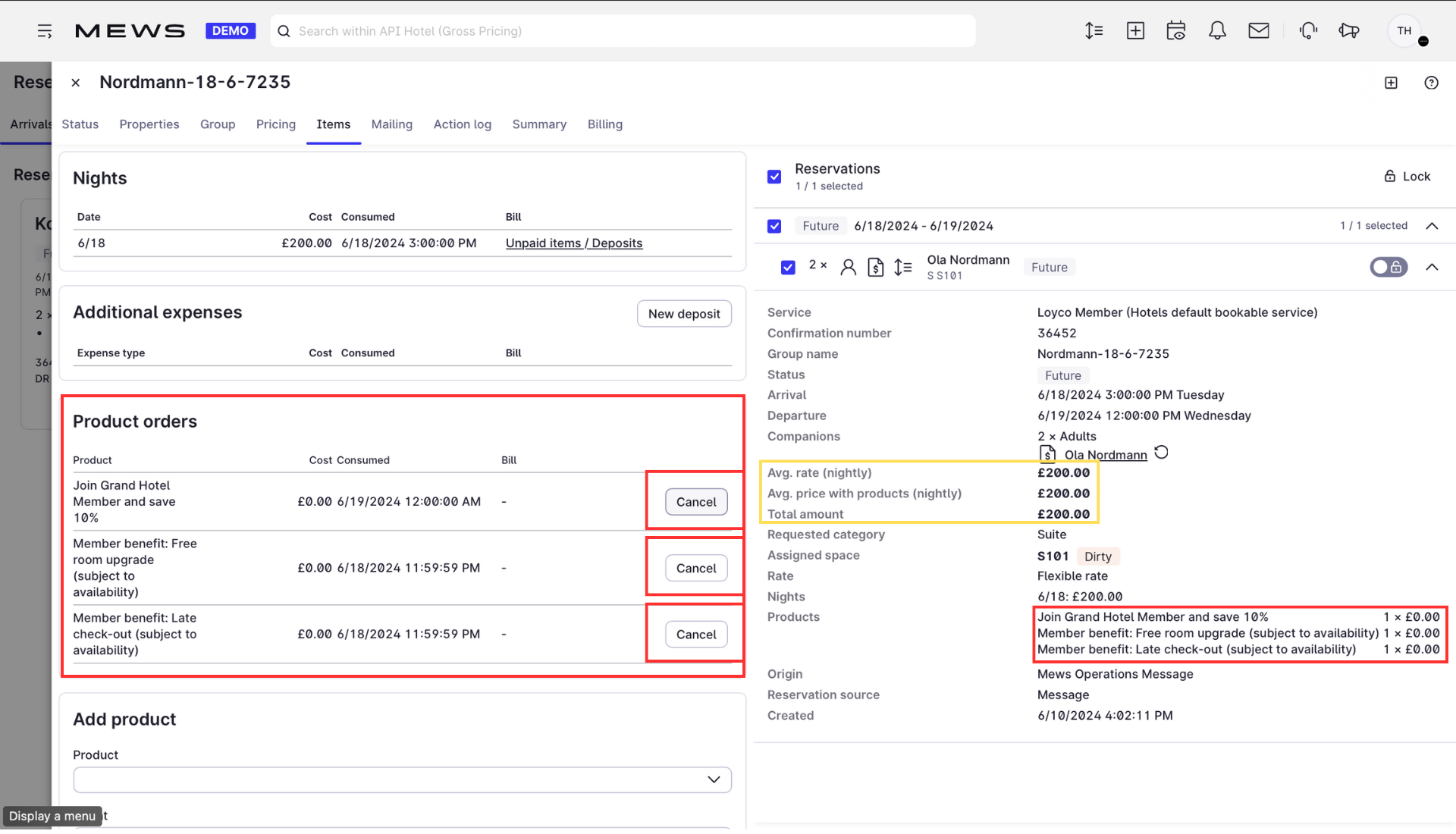Click the sort lines icon in reservation row

902,268
